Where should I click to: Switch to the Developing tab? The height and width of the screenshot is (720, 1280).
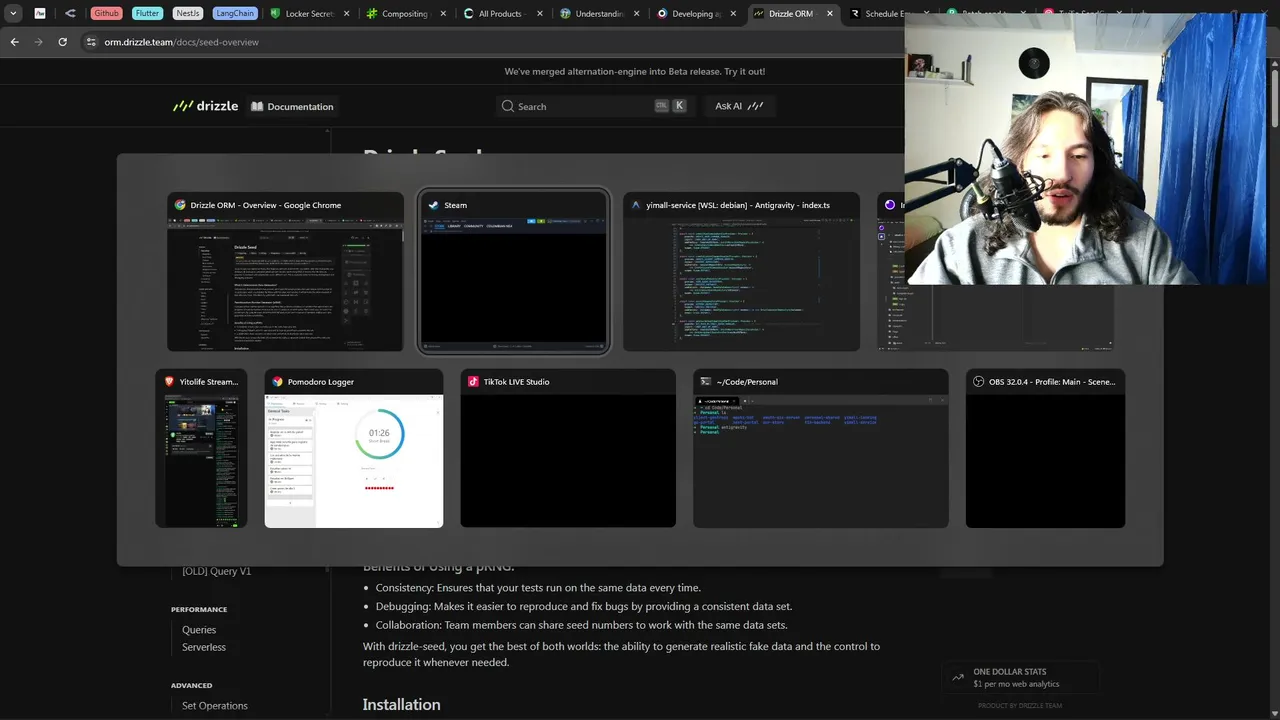695,14
